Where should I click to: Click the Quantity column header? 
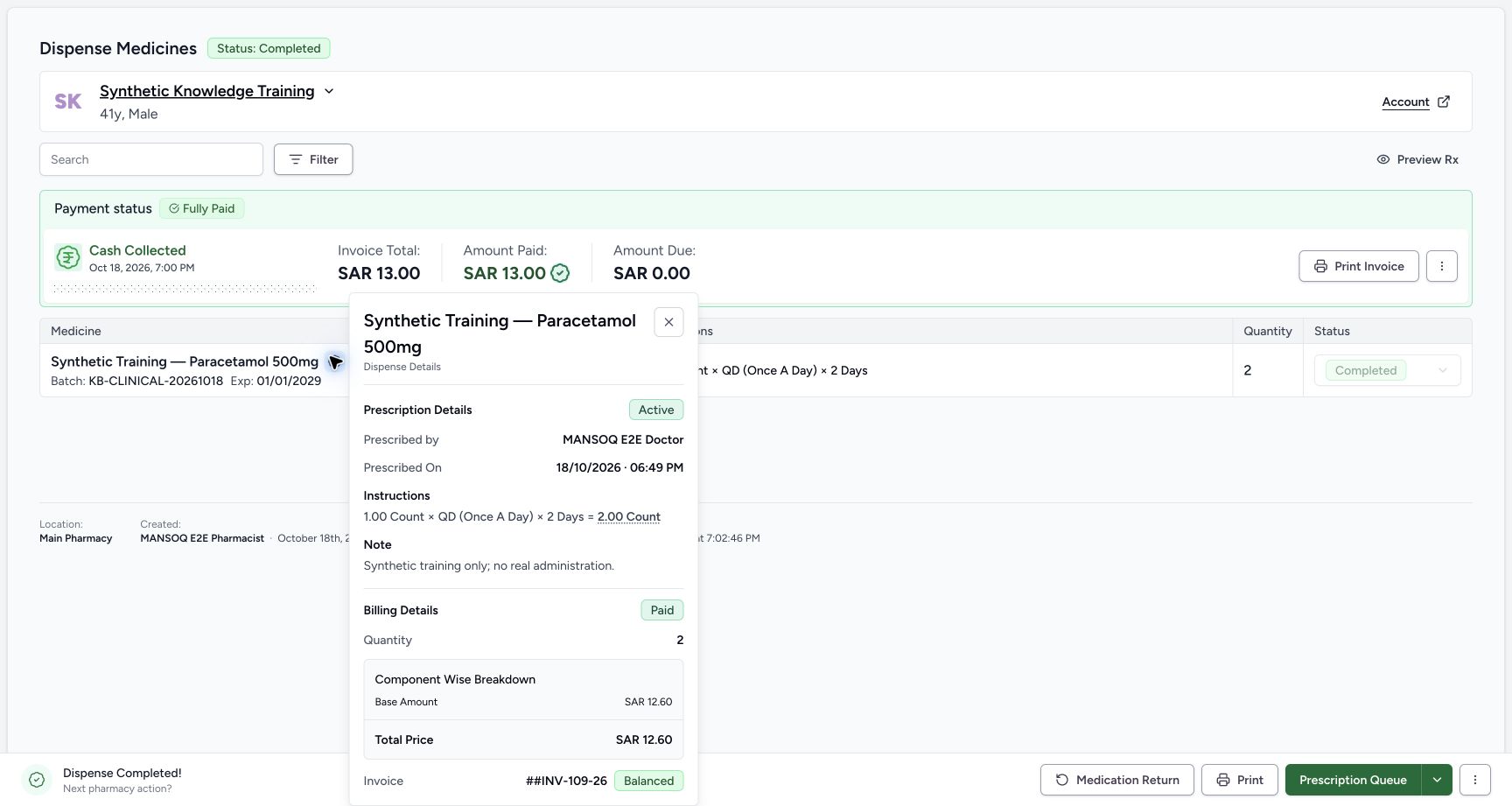[x=1268, y=331]
